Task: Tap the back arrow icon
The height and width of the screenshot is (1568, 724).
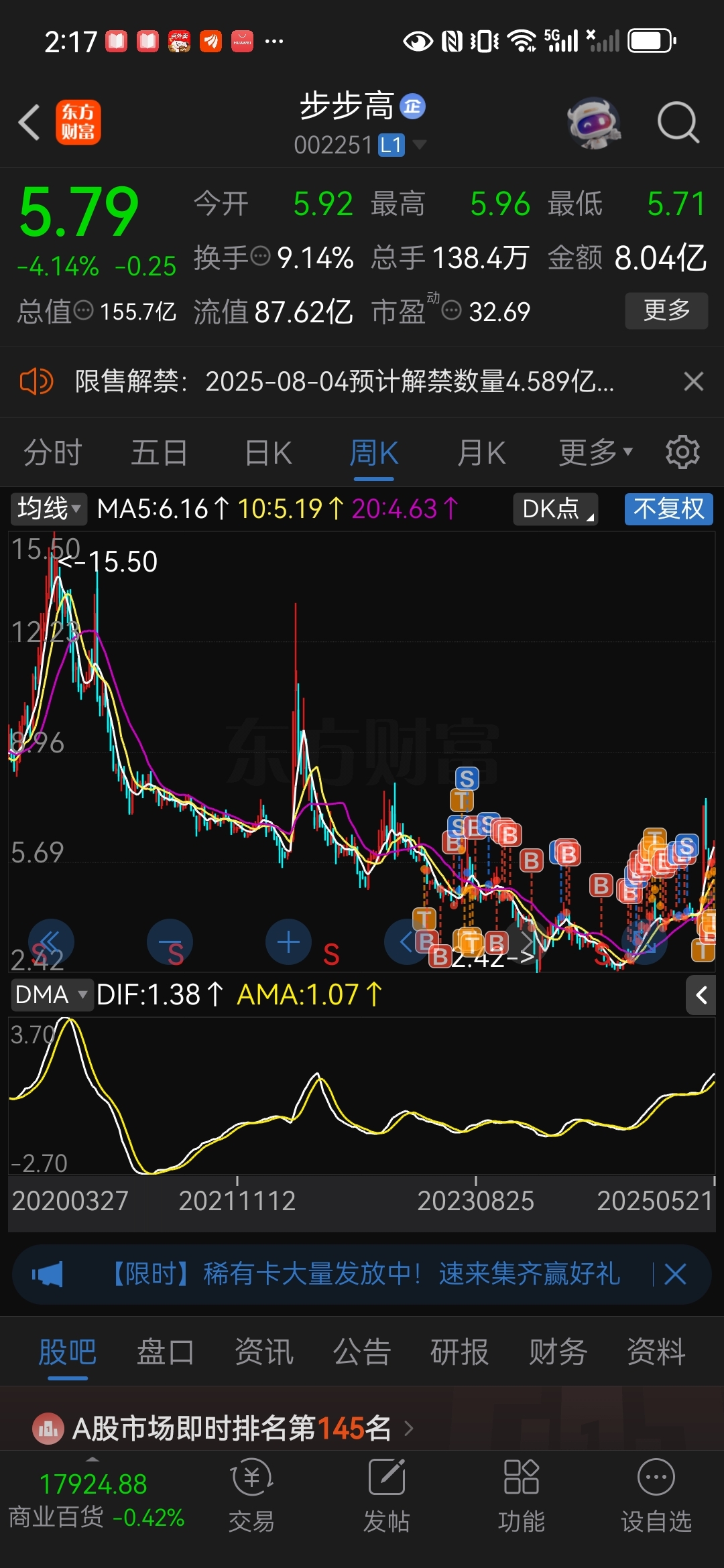Action: pyautogui.click(x=29, y=123)
